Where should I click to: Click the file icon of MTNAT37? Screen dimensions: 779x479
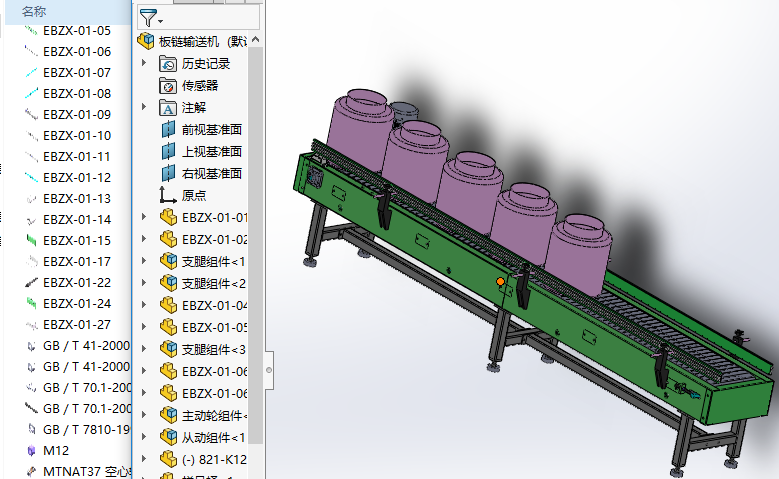(x=31, y=471)
